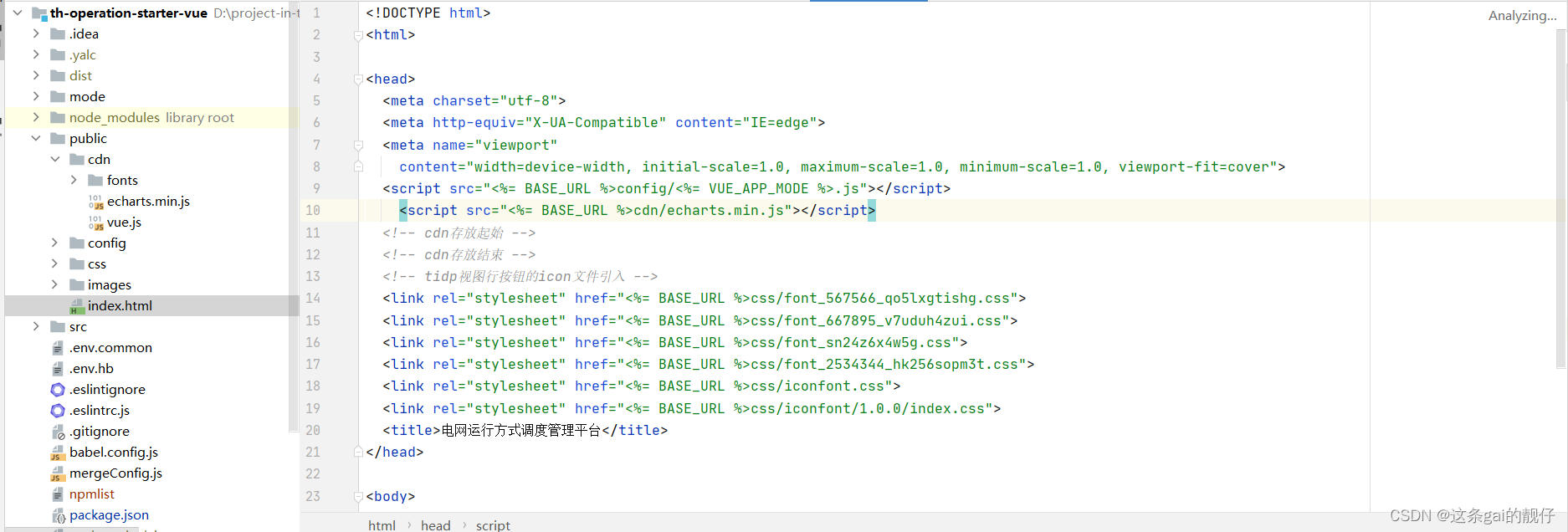This screenshot has height=532, width=1568.
Task: Click the css folder icon
Action: (x=77, y=263)
